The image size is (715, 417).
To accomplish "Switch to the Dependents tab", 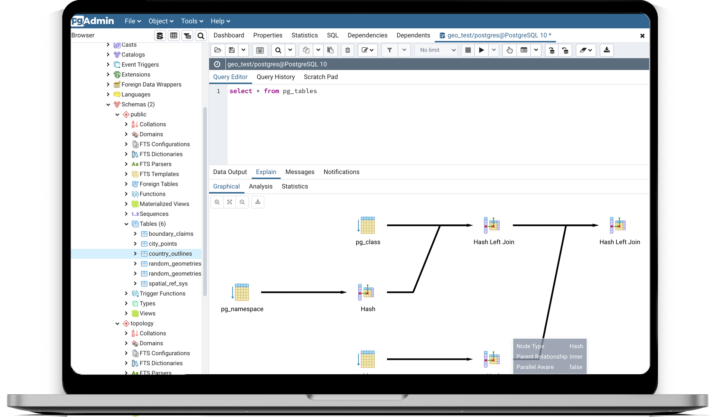I will click(x=413, y=35).
